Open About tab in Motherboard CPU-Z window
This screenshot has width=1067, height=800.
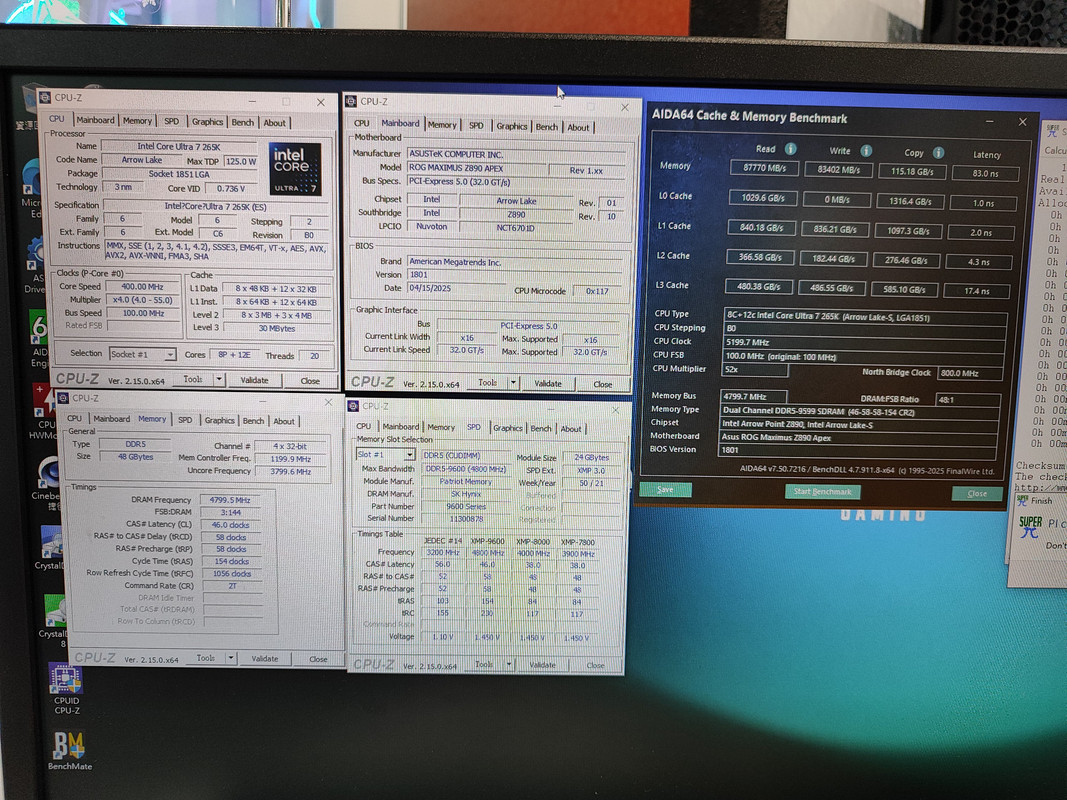(578, 127)
